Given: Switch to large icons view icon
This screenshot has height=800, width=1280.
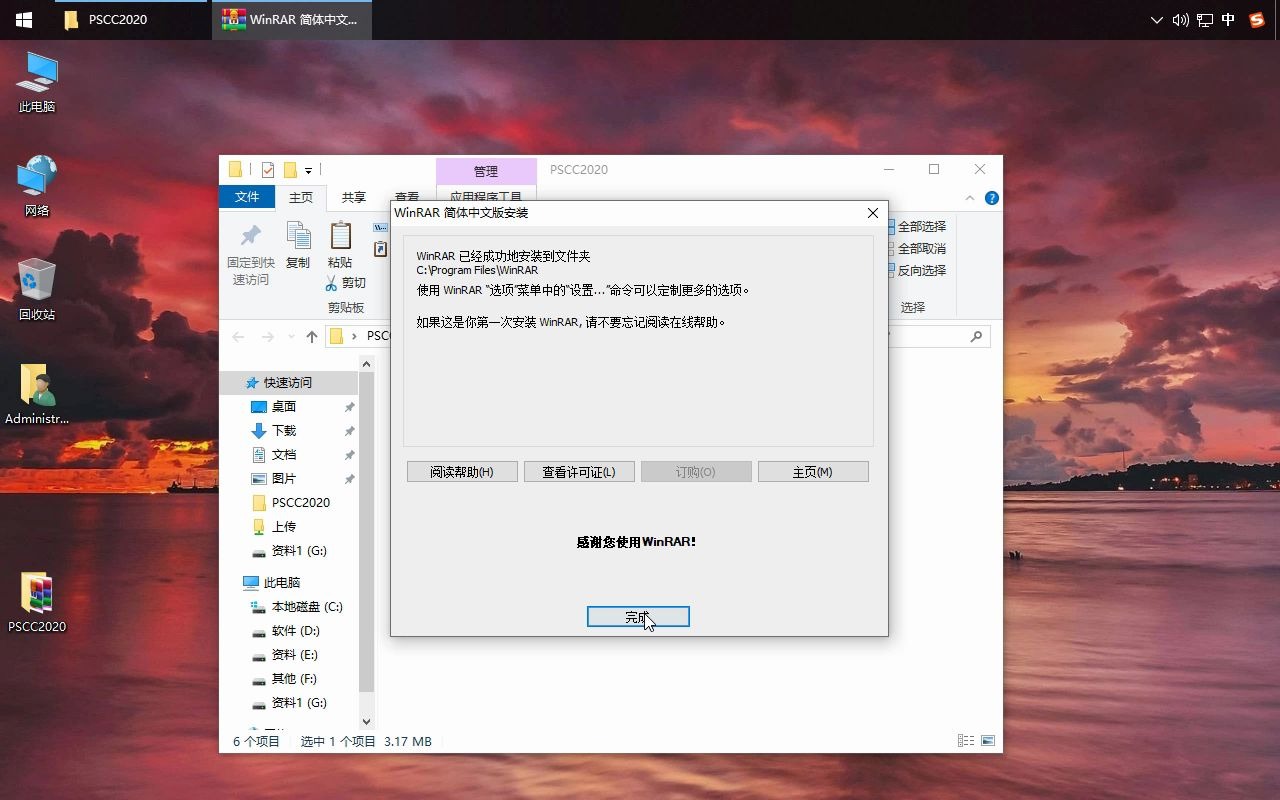Looking at the screenshot, I should (988, 741).
